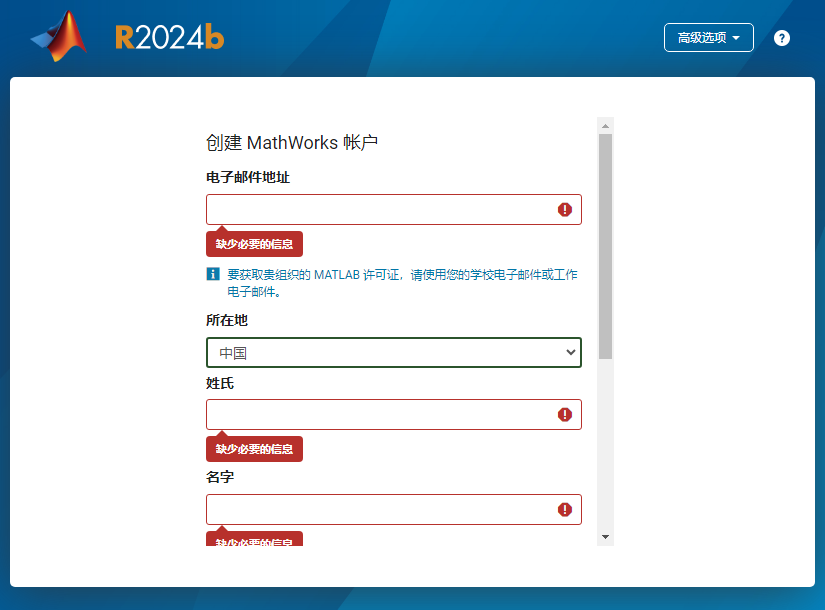
Task: Click the 电子邮件地址 label
Action: coord(248,177)
